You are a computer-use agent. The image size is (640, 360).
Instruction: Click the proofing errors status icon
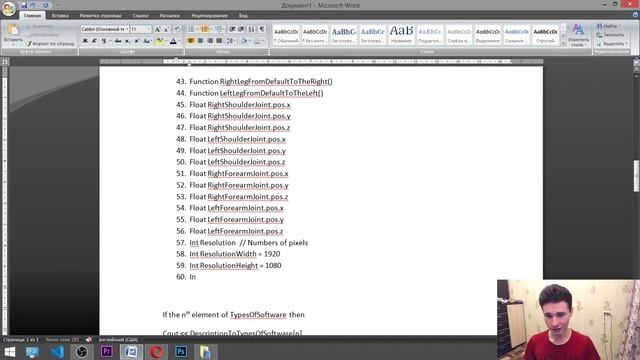coord(89,340)
